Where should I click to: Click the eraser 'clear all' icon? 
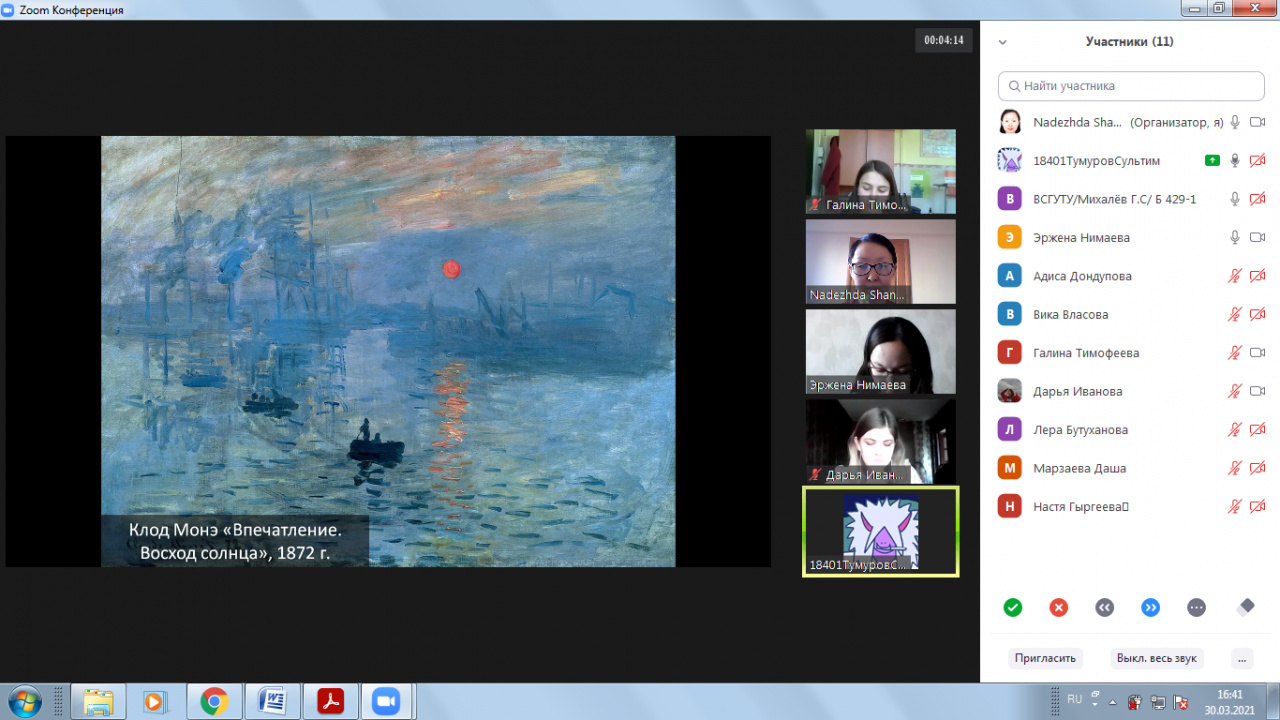pyautogui.click(x=1244, y=607)
